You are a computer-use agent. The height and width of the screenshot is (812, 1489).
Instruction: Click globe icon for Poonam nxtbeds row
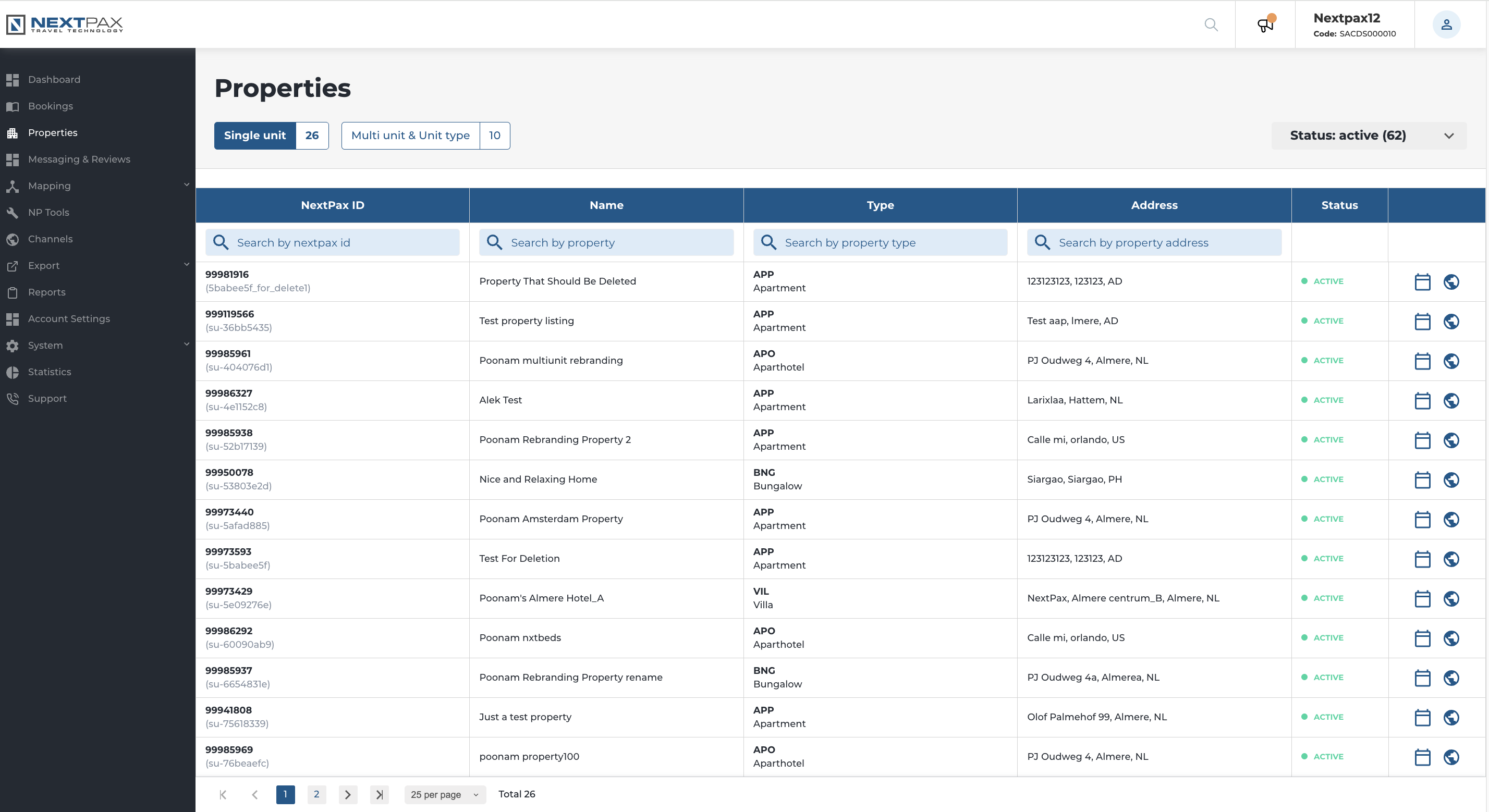(x=1451, y=638)
